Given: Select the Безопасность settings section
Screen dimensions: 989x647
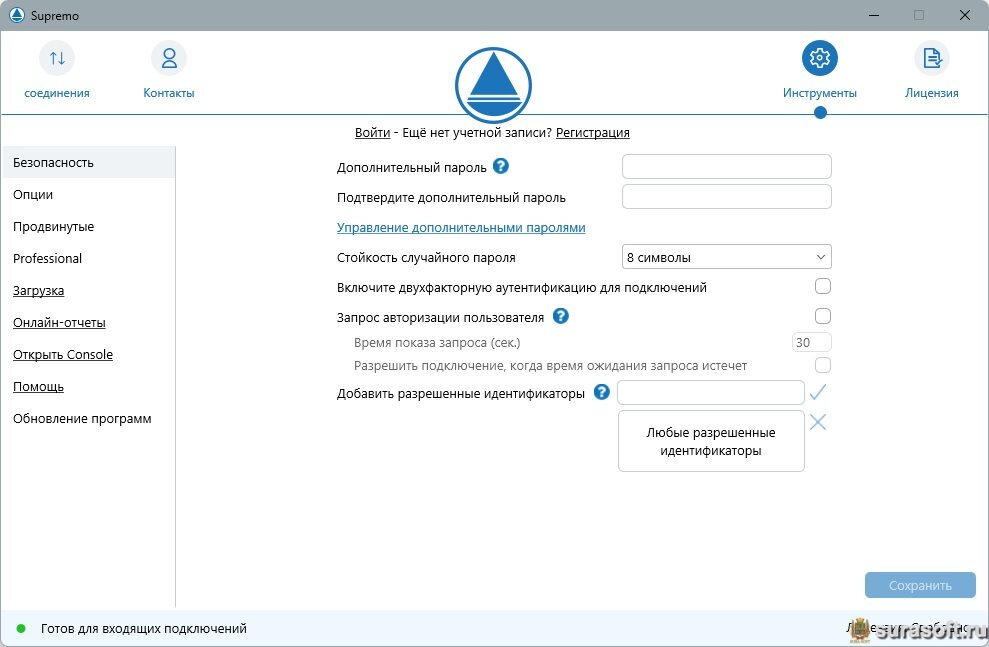Looking at the screenshot, I should click(x=88, y=162).
